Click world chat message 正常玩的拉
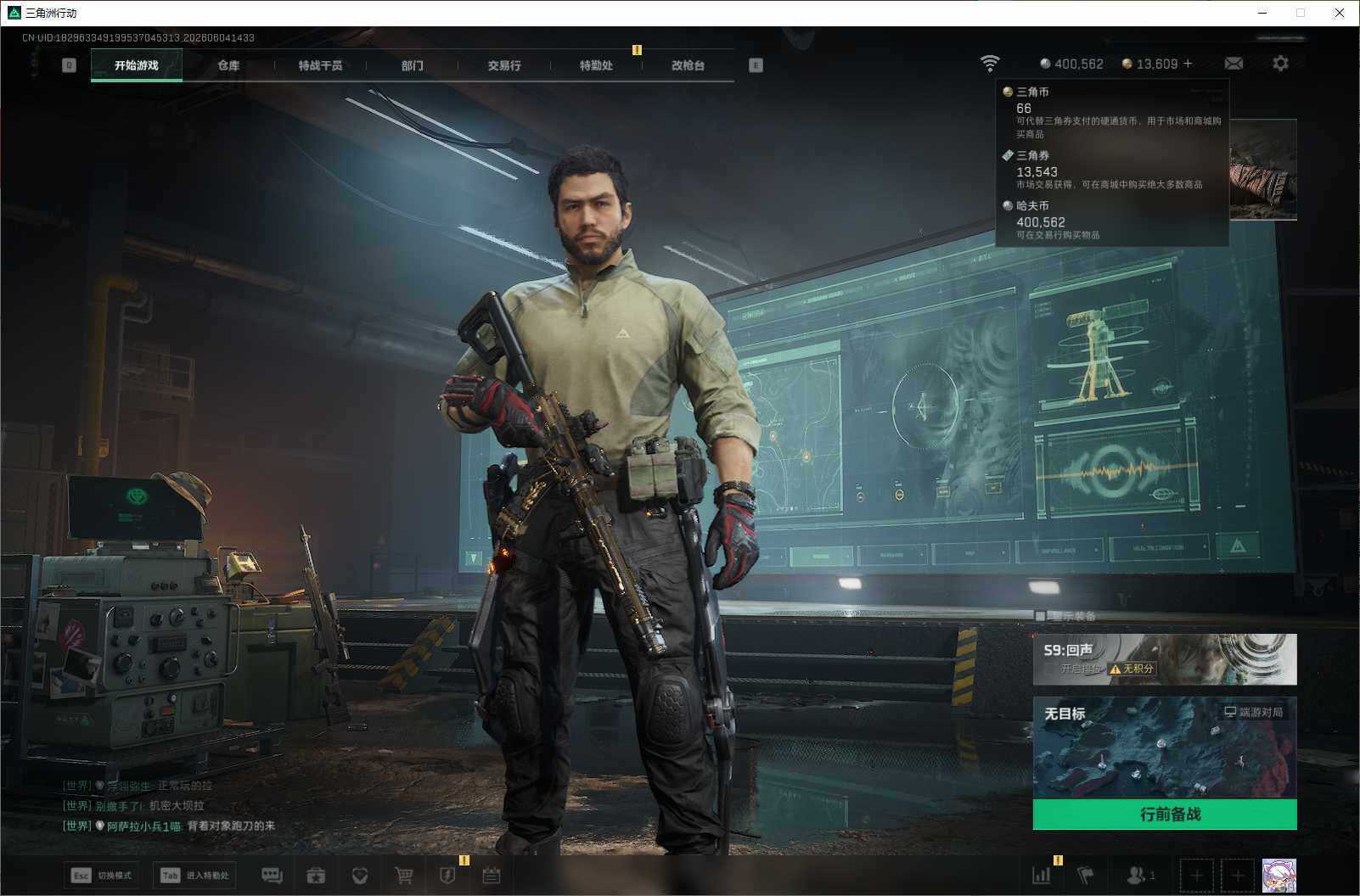1360x896 pixels. pos(138,787)
